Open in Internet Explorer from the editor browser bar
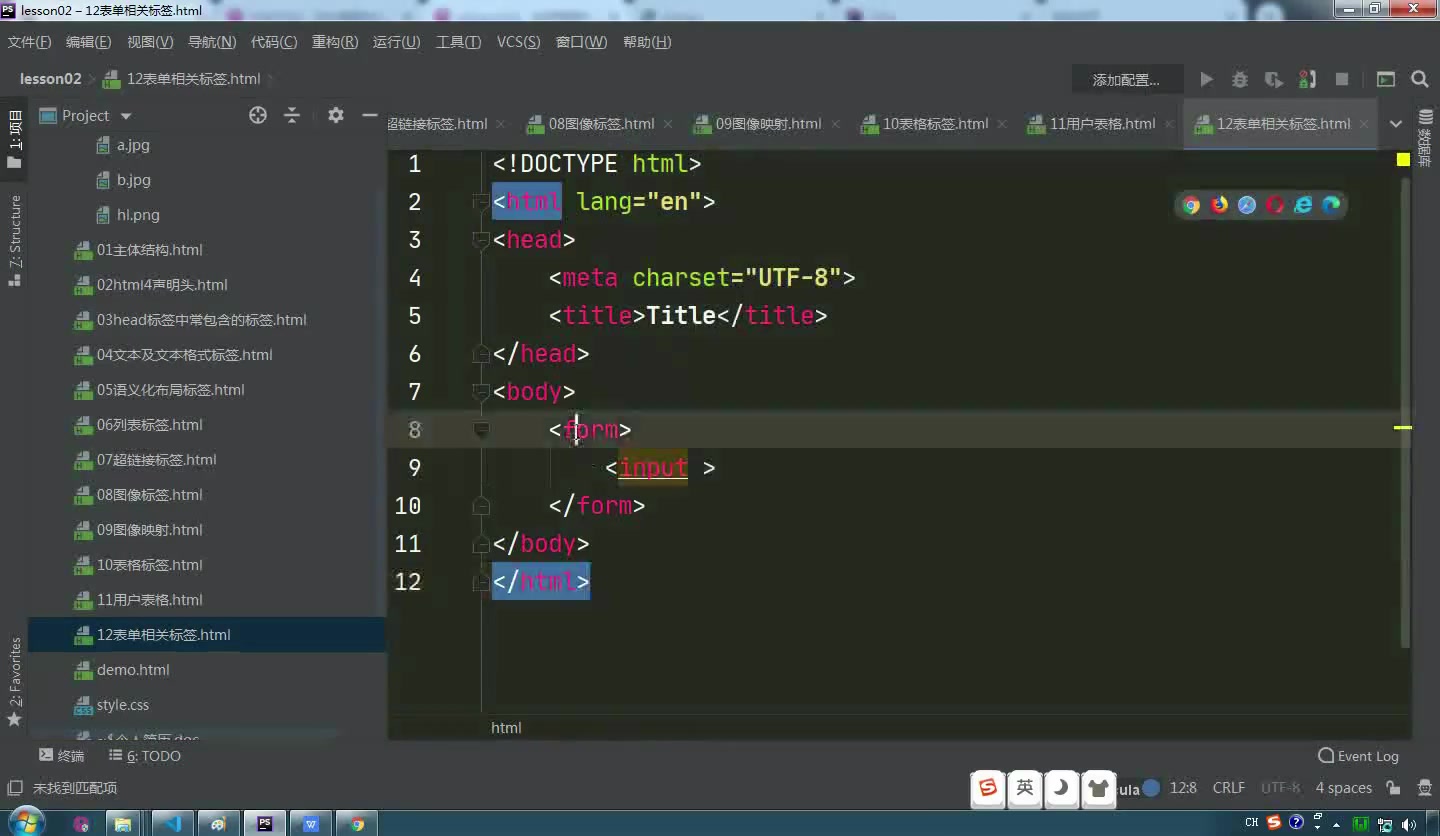Image resolution: width=1440 pixels, height=836 pixels. tap(1303, 205)
